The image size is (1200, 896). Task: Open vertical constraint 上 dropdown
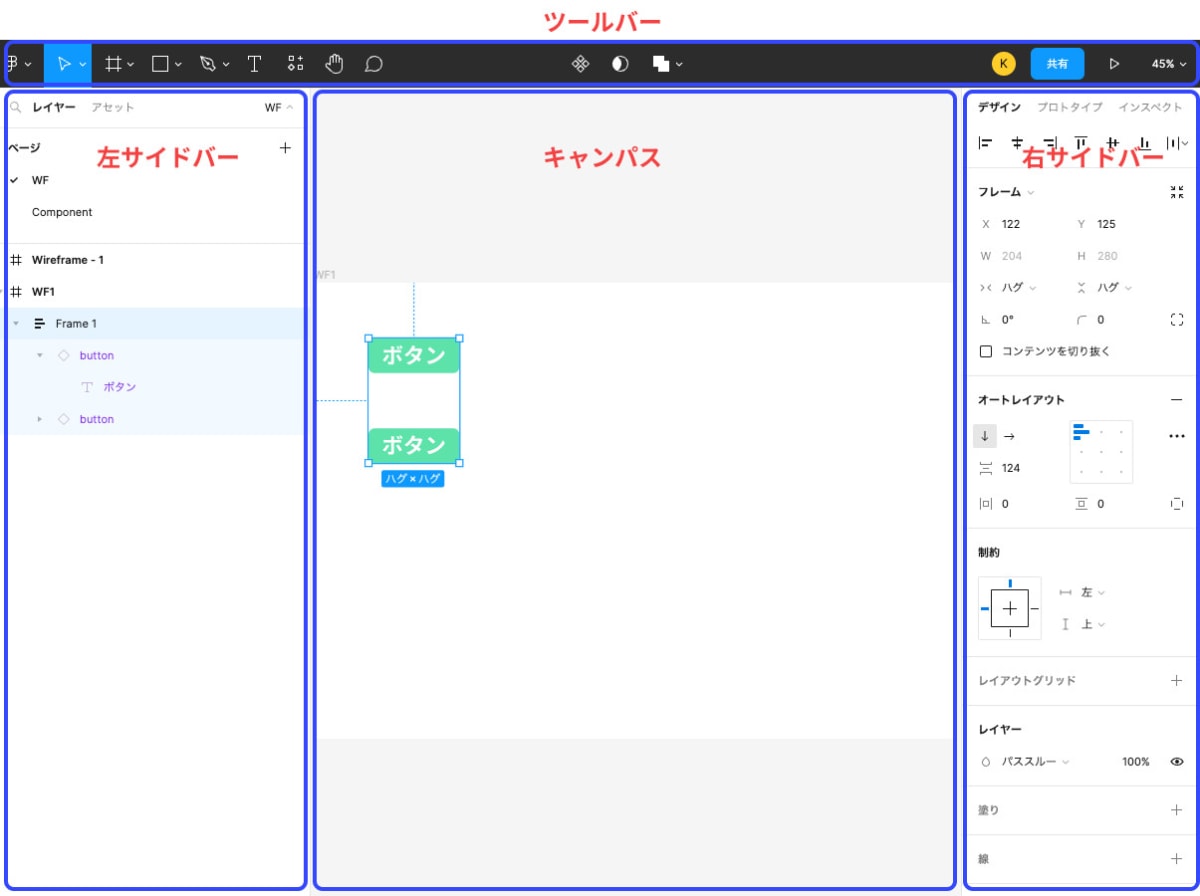point(1093,624)
